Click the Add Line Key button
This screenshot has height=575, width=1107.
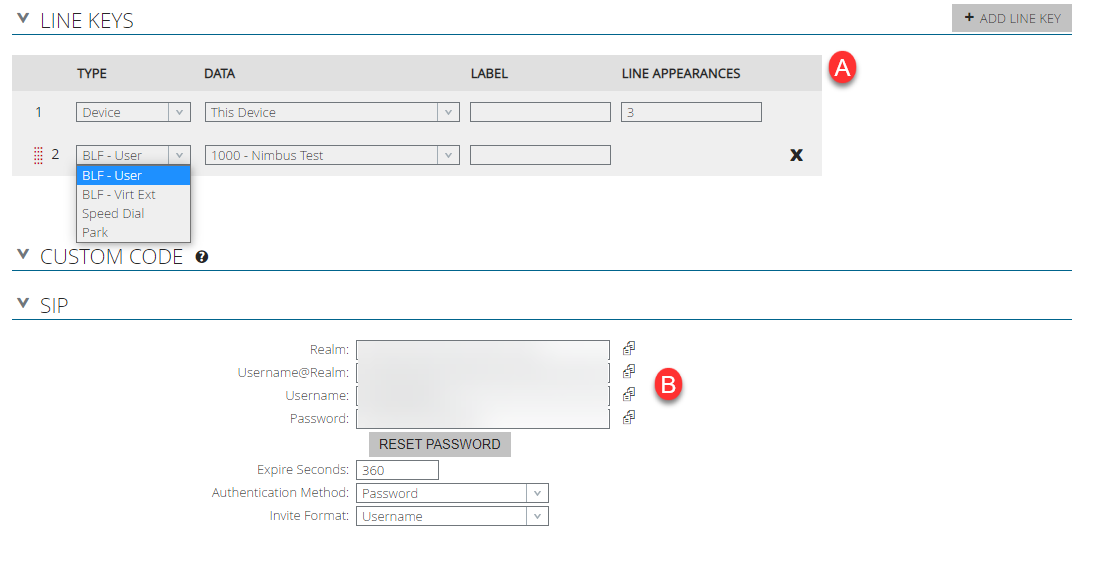coord(1011,18)
